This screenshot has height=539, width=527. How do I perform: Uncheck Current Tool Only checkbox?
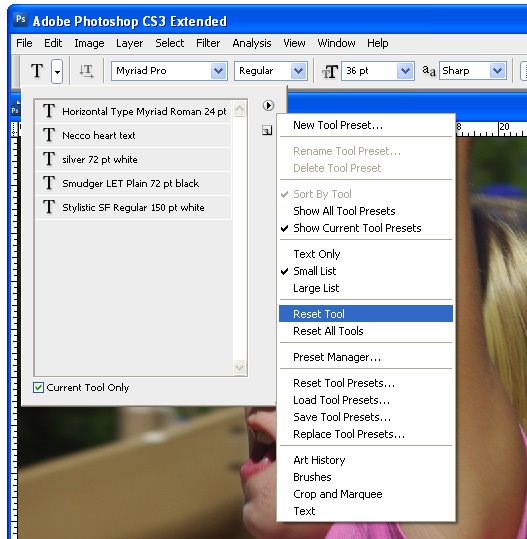pyautogui.click(x=38, y=388)
